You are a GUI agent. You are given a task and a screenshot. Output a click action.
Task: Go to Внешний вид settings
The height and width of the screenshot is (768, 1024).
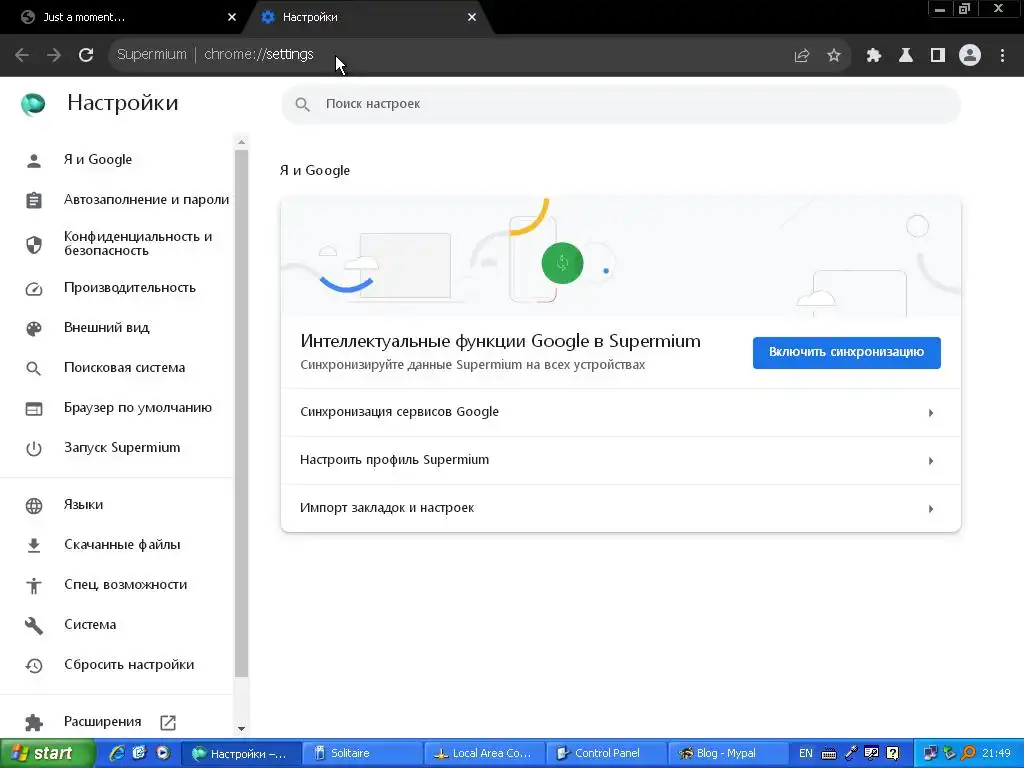(106, 328)
